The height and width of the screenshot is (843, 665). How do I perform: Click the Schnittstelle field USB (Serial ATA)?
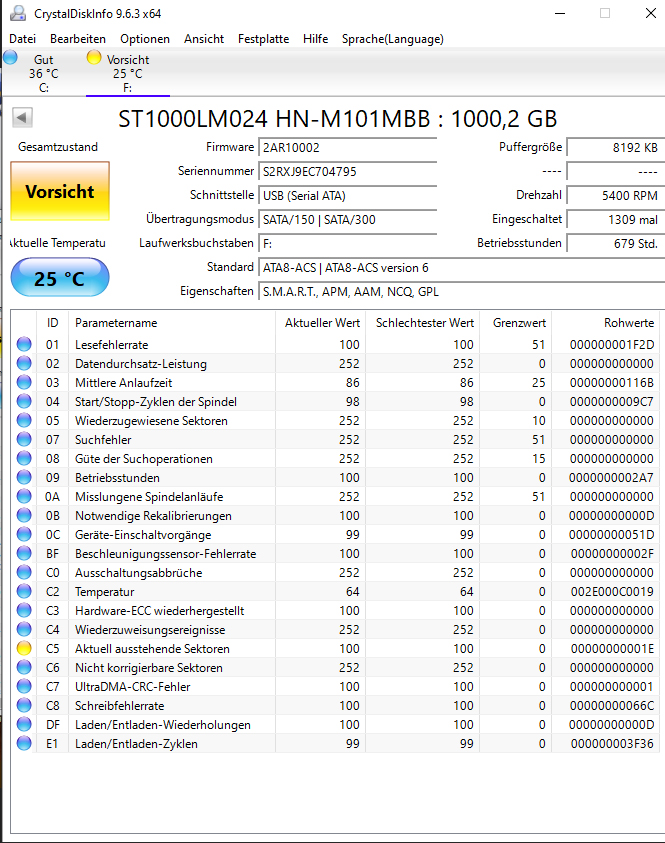pos(347,196)
